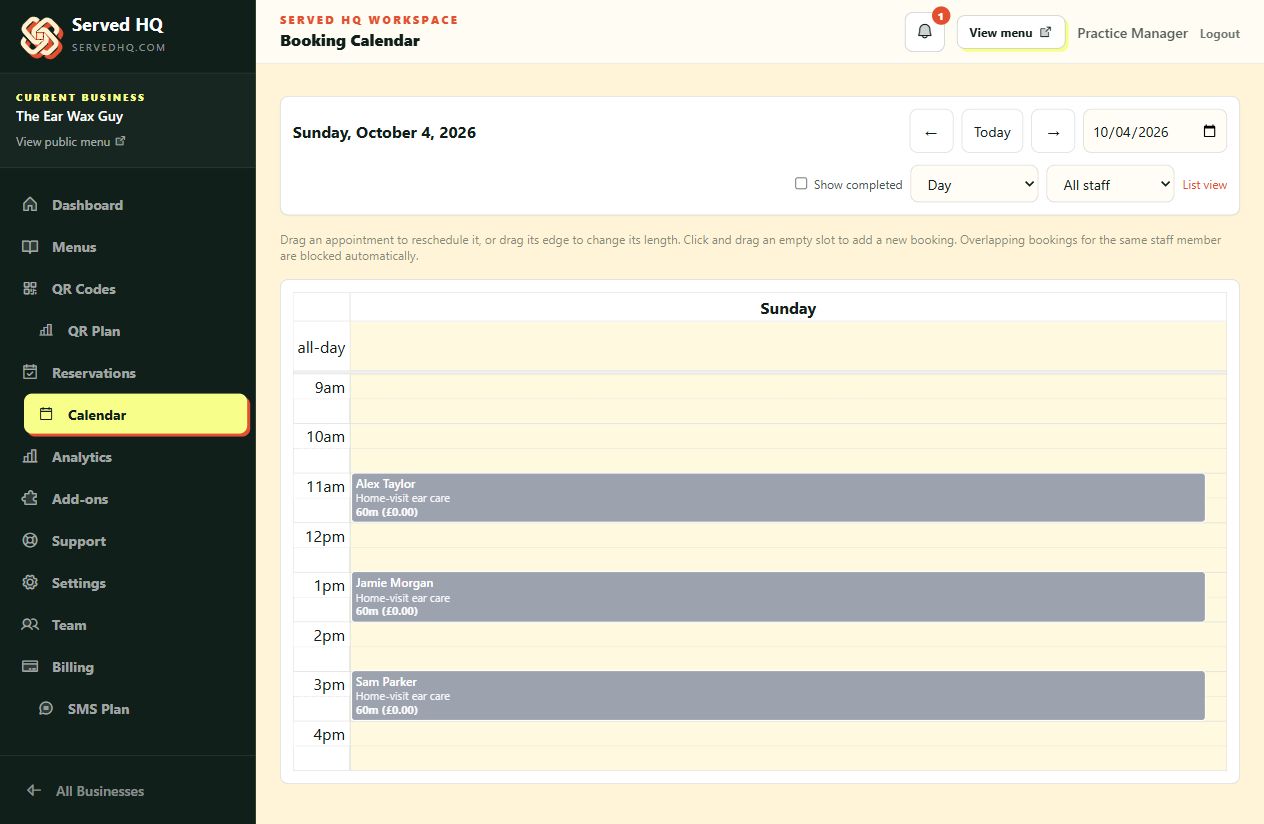Click the SMS Plan chat icon
This screenshot has width=1264, height=824.
tap(46, 709)
